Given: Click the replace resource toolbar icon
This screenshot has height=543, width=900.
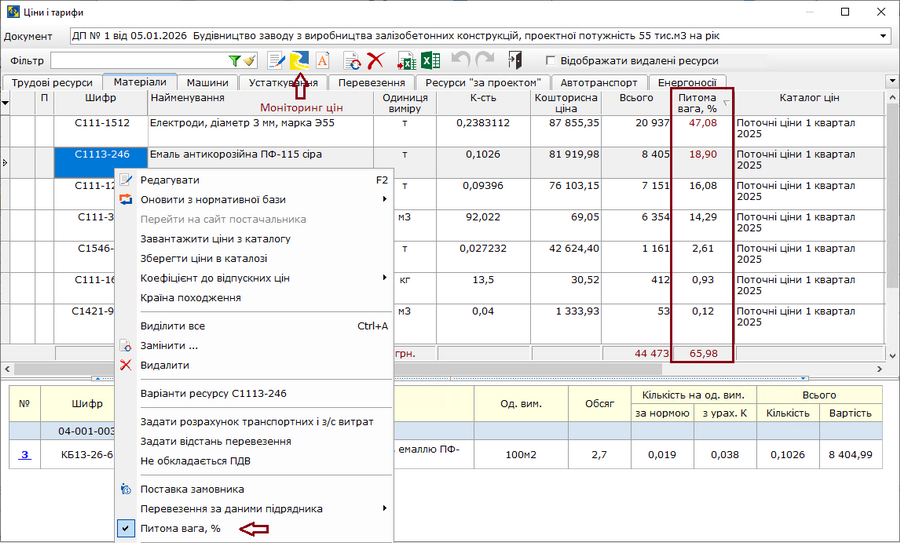Looking at the screenshot, I should (352, 61).
